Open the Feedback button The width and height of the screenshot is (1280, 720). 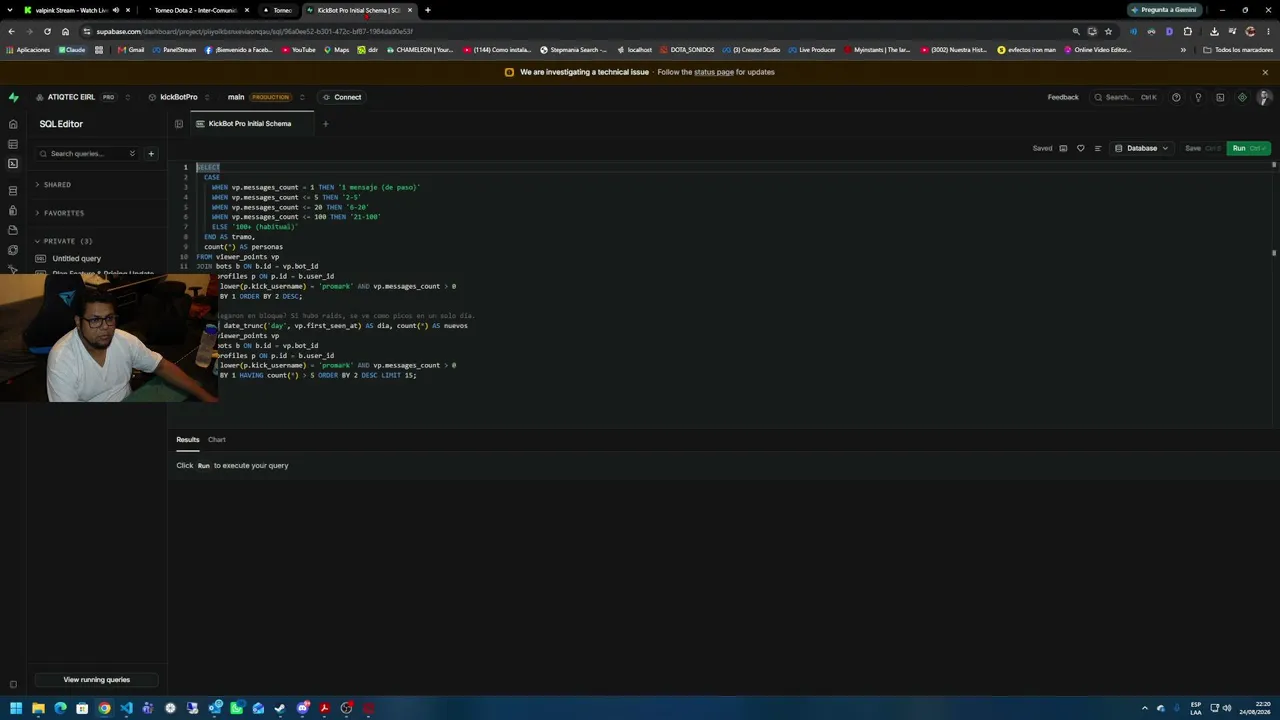pos(1063,97)
